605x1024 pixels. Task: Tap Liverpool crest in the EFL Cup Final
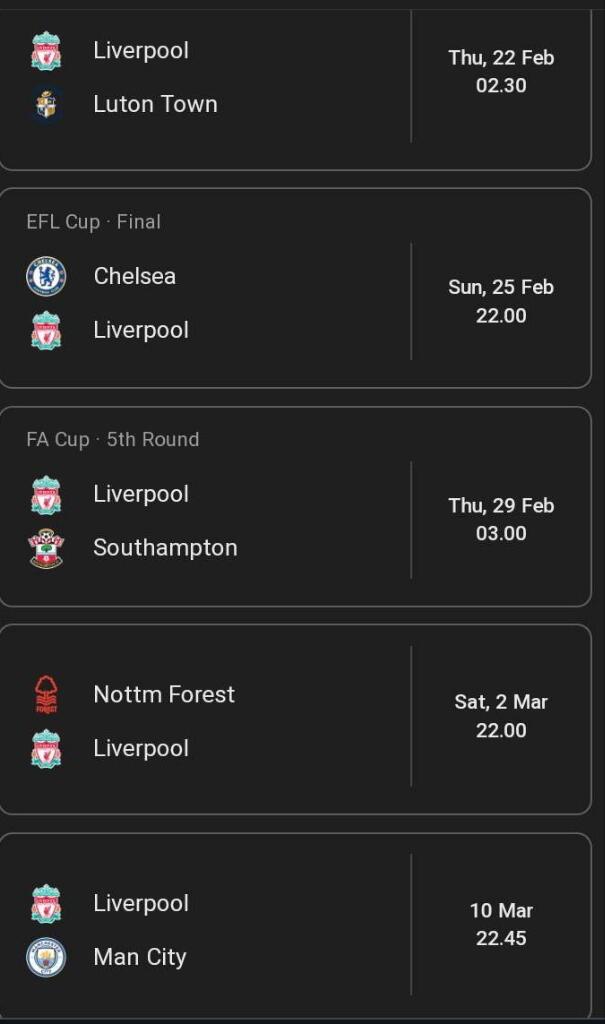(46, 331)
